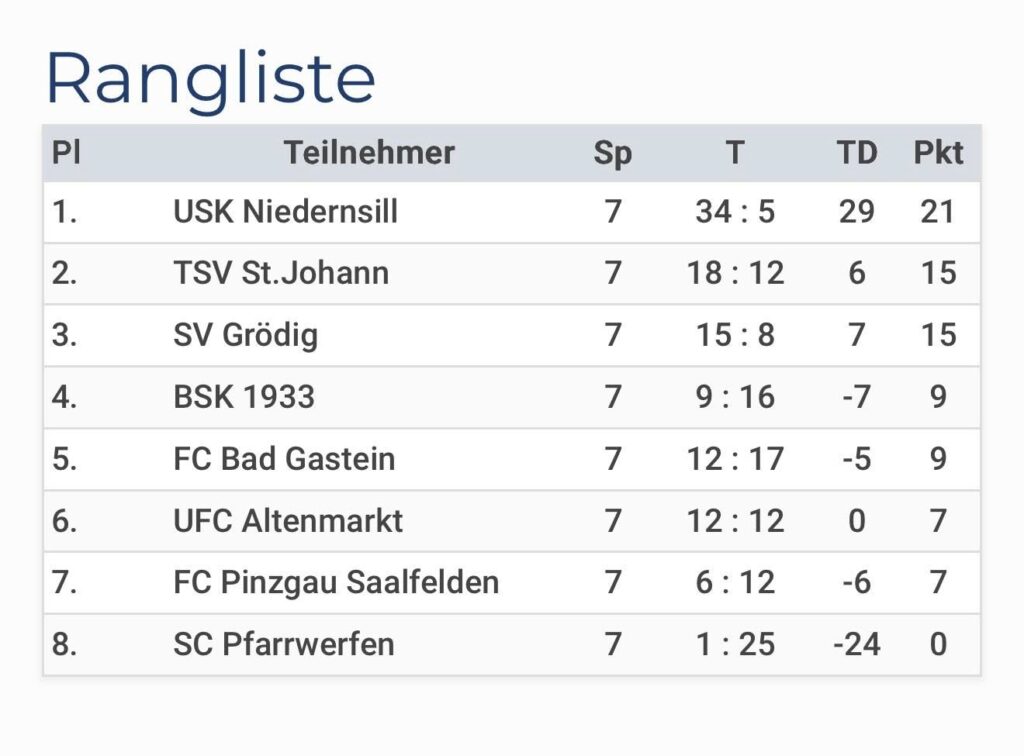Open UFC Altenmarkt team row
Screen dimensions: 1024x756
tap(288, 521)
